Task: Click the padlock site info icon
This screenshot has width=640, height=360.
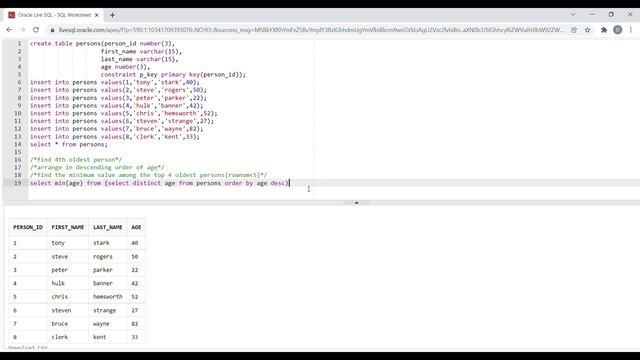Action: pyautogui.click(x=52, y=30)
